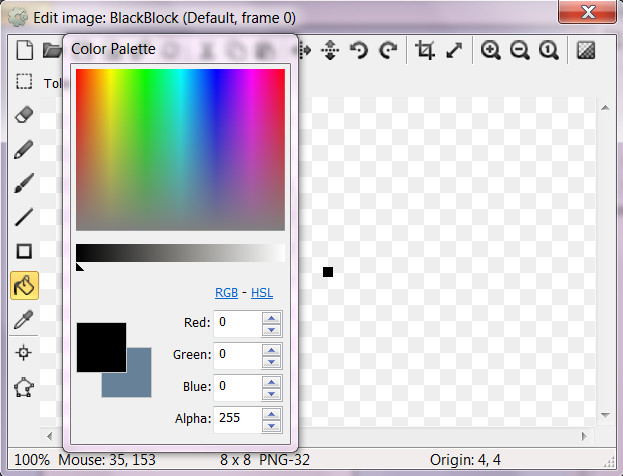The height and width of the screenshot is (476, 623).
Task: Select the Origin point tool
Action: click(25, 353)
